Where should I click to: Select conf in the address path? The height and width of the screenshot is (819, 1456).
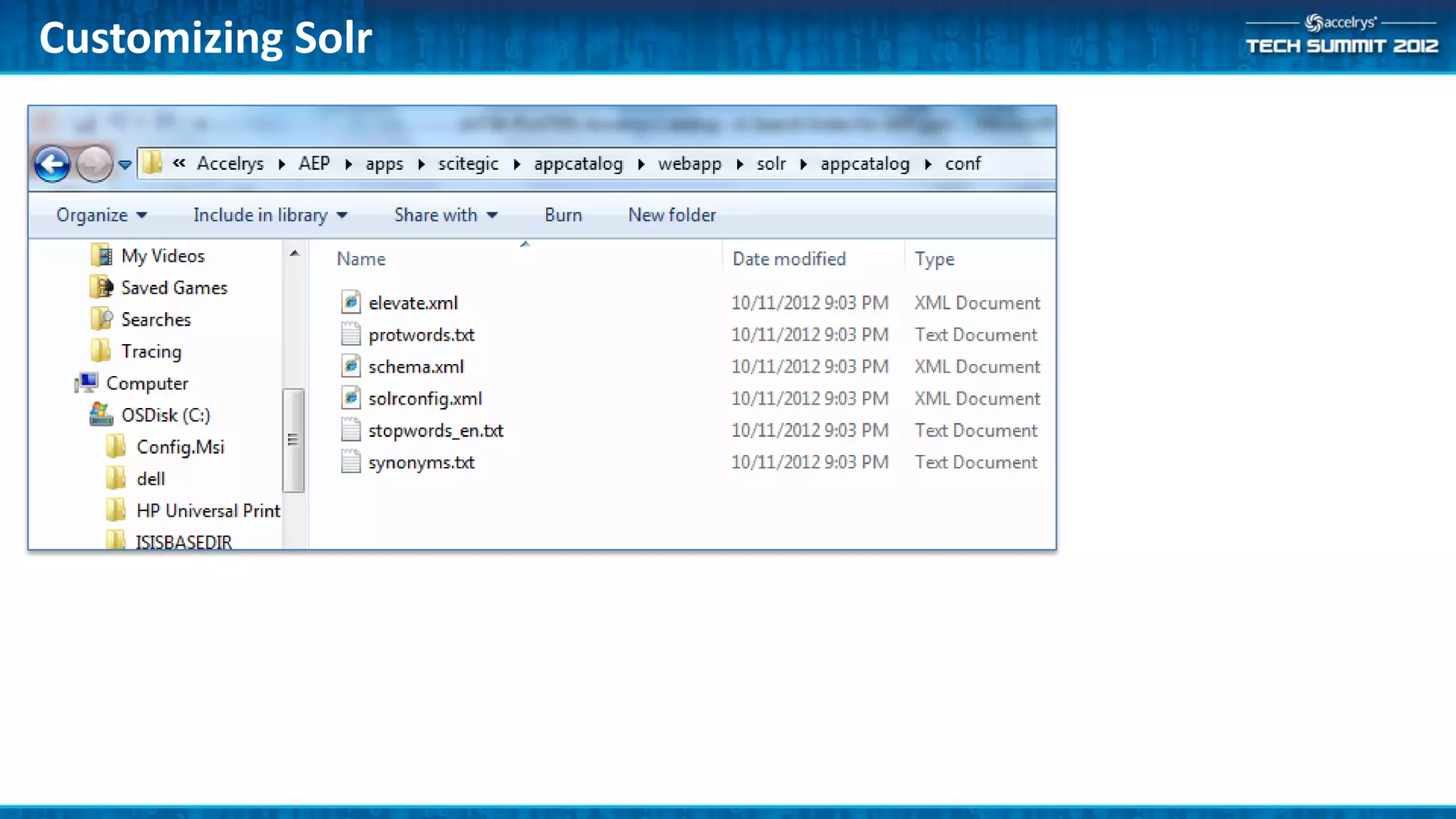point(963,164)
